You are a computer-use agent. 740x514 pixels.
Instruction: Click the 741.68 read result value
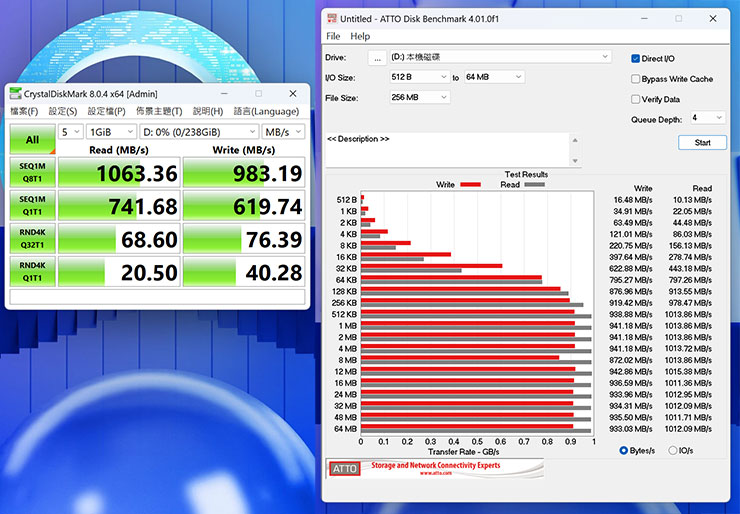[x=143, y=207]
